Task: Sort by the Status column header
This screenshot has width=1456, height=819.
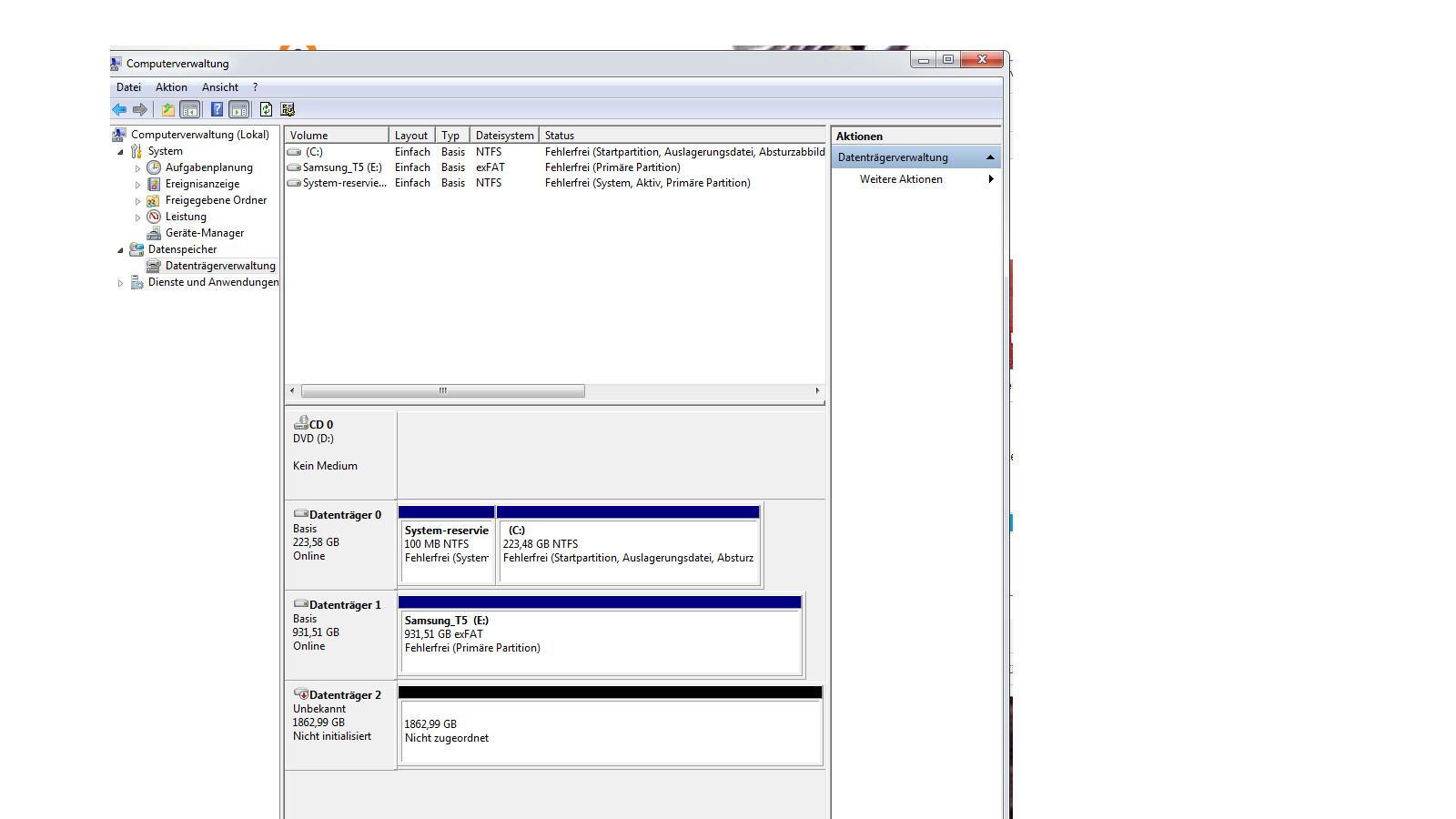Action: click(x=682, y=135)
